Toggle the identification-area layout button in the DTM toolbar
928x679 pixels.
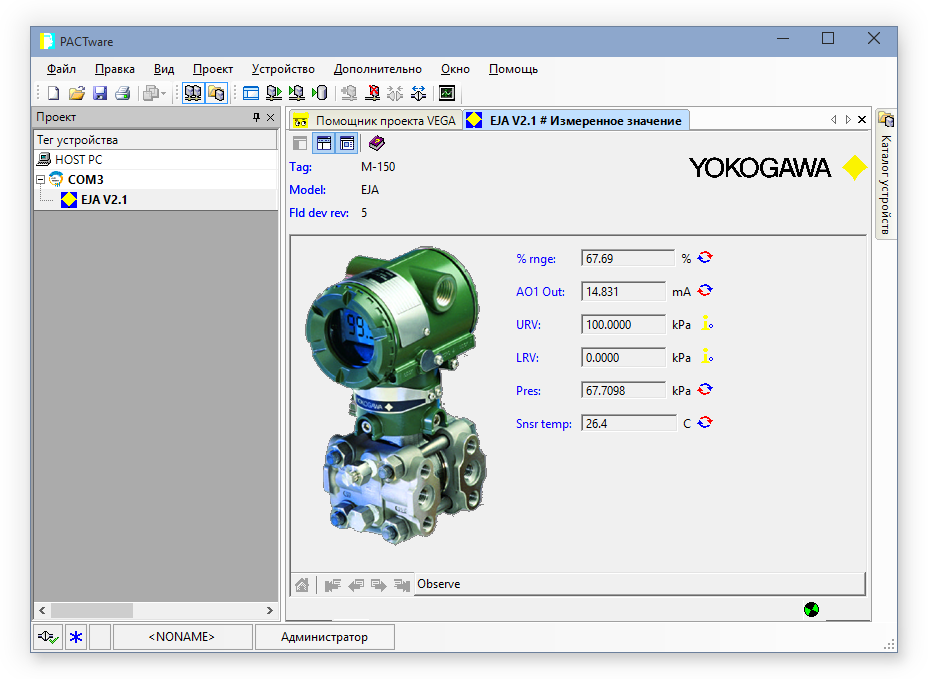pyautogui.click(x=347, y=143)
